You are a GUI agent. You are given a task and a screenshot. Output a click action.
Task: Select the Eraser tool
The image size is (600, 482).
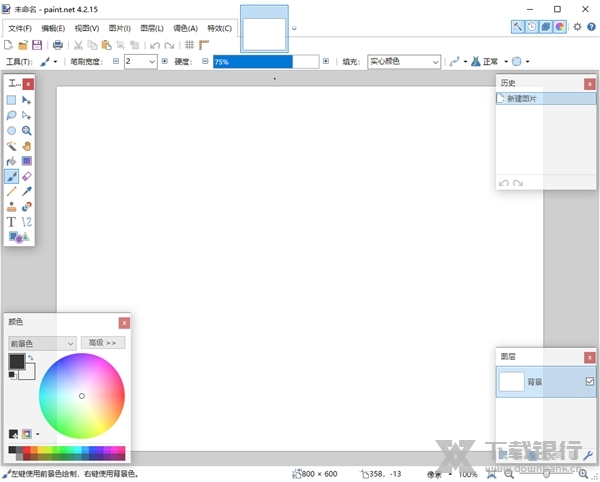(x=26, y=176)
